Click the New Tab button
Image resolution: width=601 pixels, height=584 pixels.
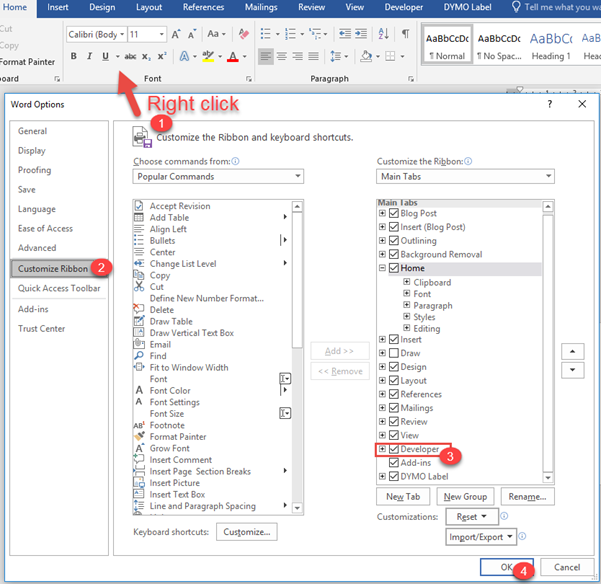(403, 497)
